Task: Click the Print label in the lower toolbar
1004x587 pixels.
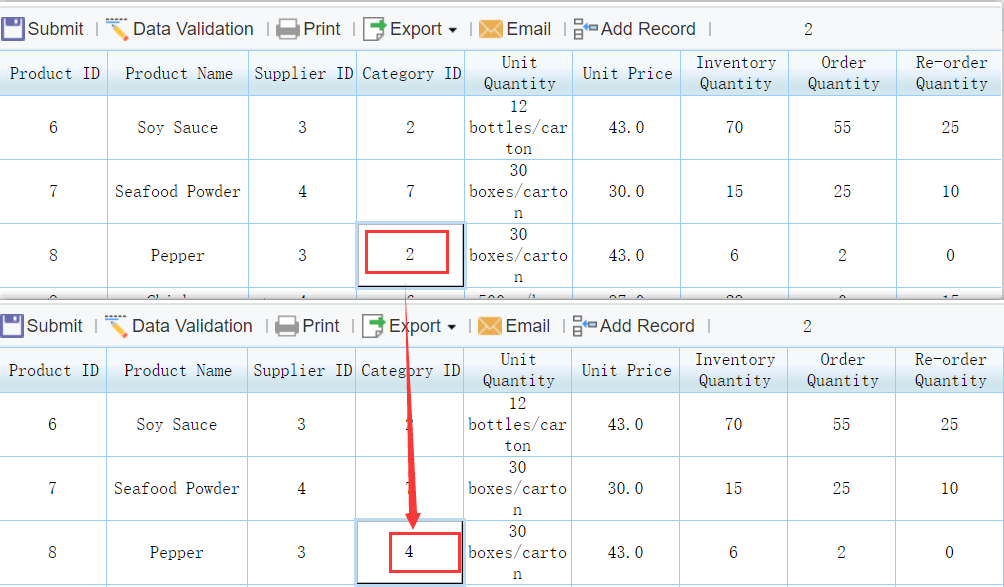Action: (322, 326)
